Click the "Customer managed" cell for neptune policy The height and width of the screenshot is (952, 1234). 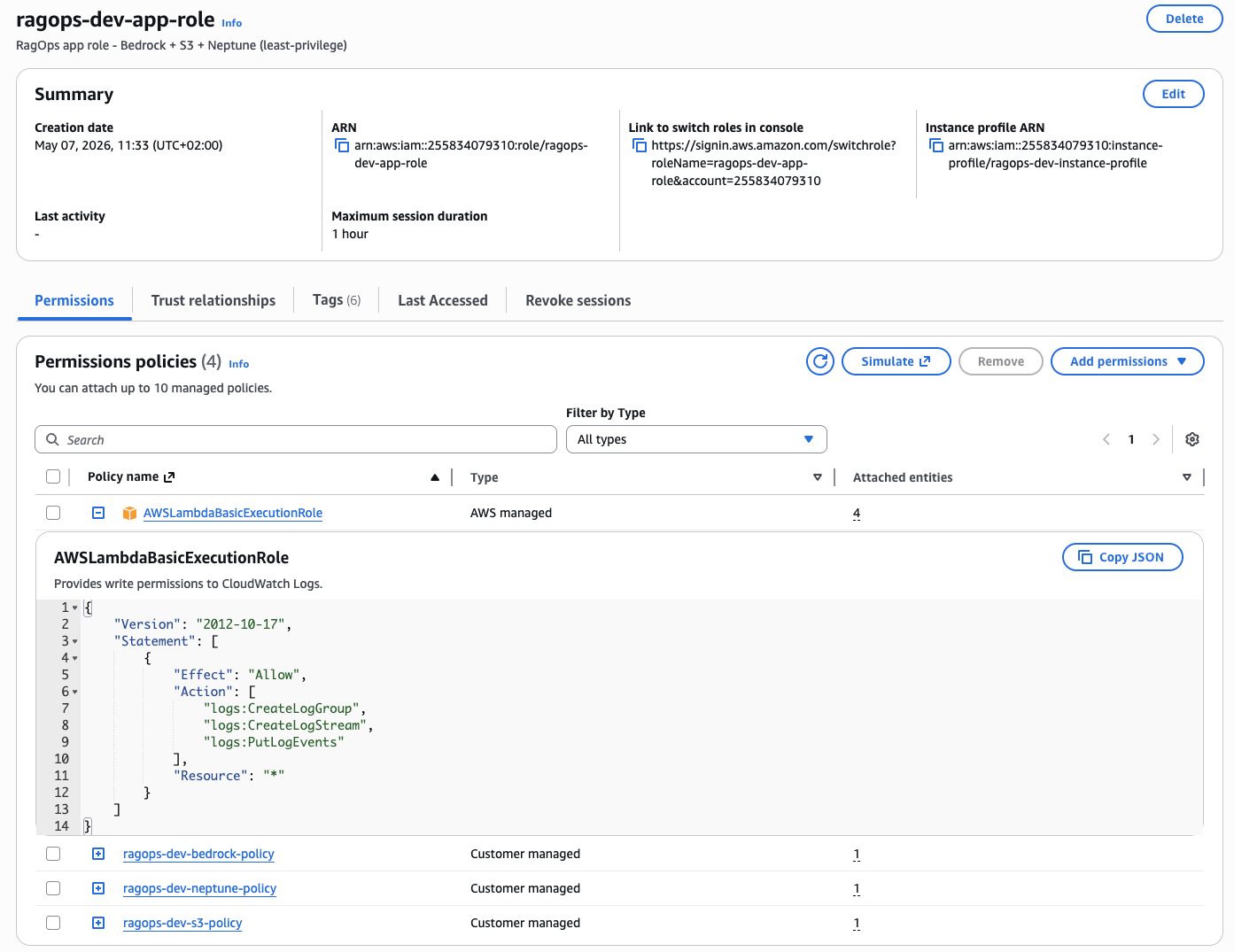click(x=525, y=888)
